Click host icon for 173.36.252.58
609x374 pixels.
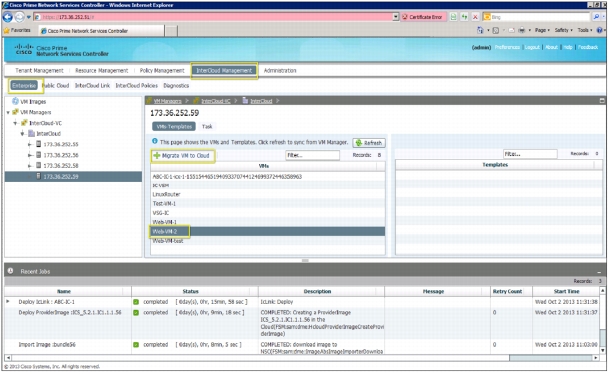point(38,165)
